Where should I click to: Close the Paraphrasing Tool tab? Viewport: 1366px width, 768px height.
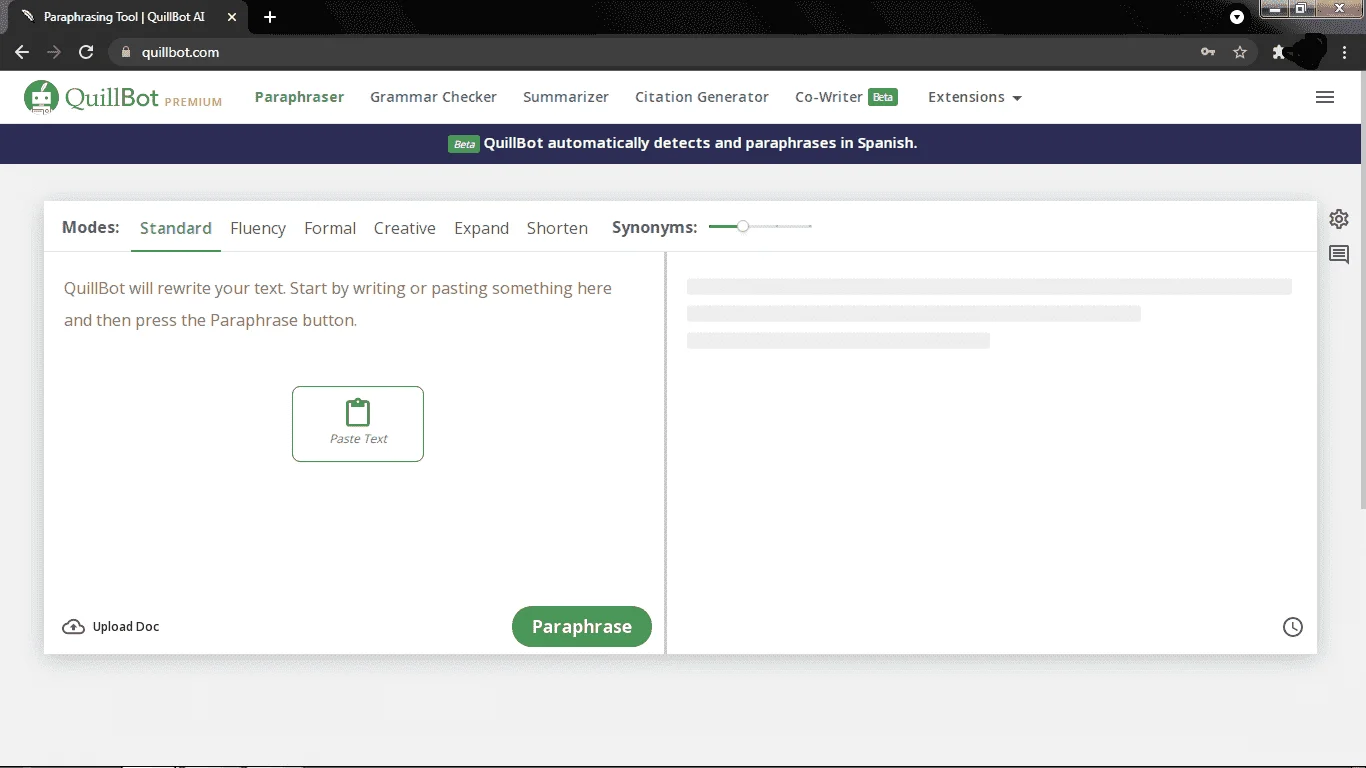(x=232, y=17)
